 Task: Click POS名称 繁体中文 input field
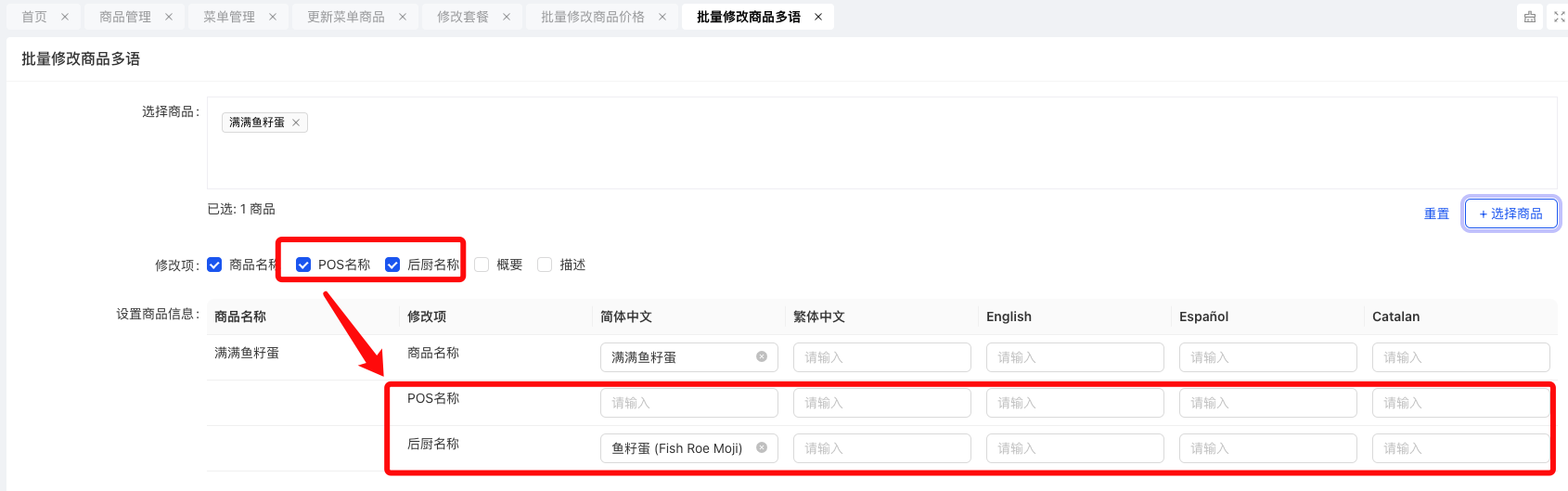click(882, 403)
